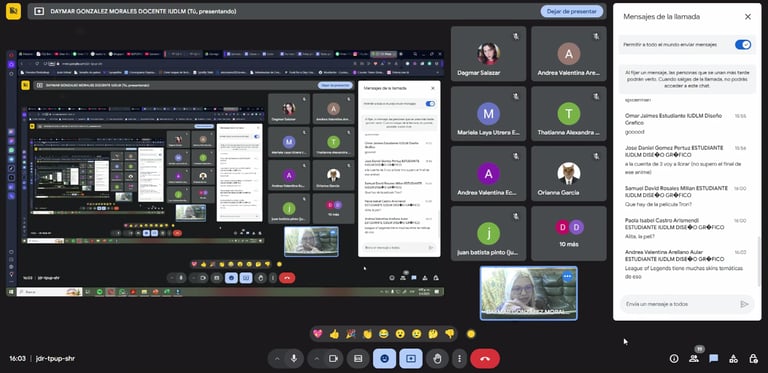Click the red hang up button inside shared screen

[x=287, y=278]
